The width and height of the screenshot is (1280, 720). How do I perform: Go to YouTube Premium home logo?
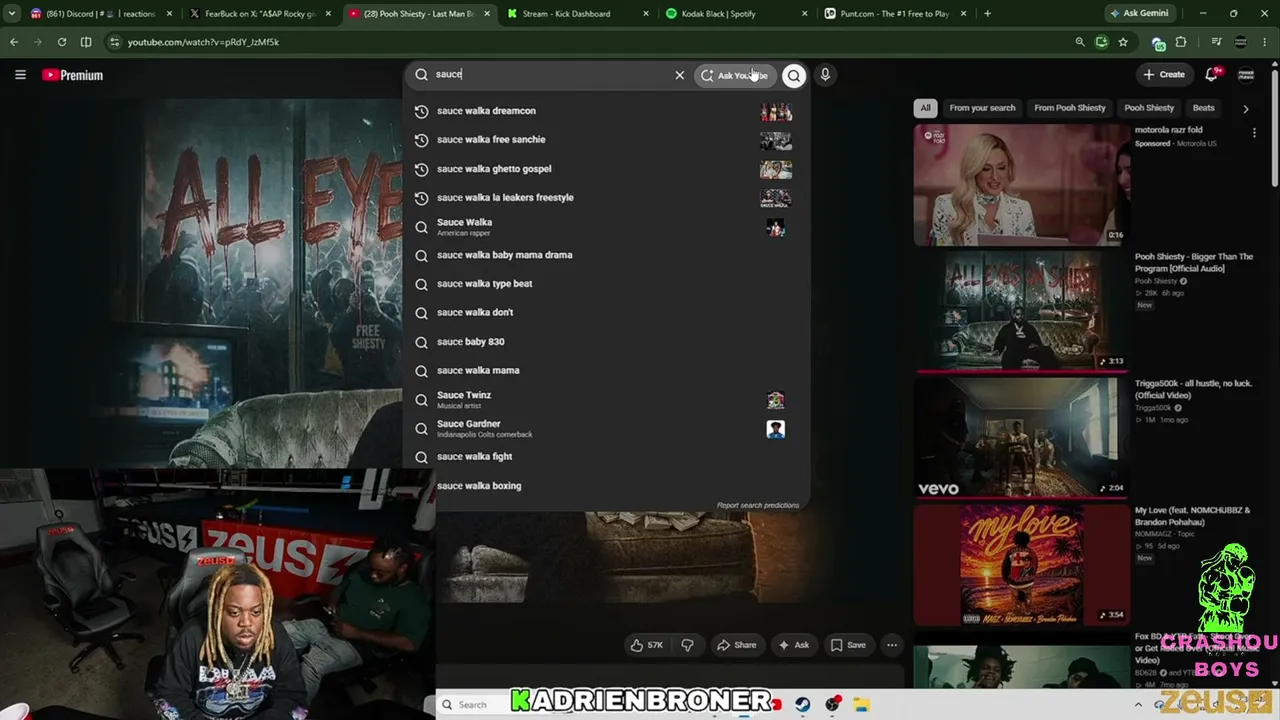click(73, 75)
